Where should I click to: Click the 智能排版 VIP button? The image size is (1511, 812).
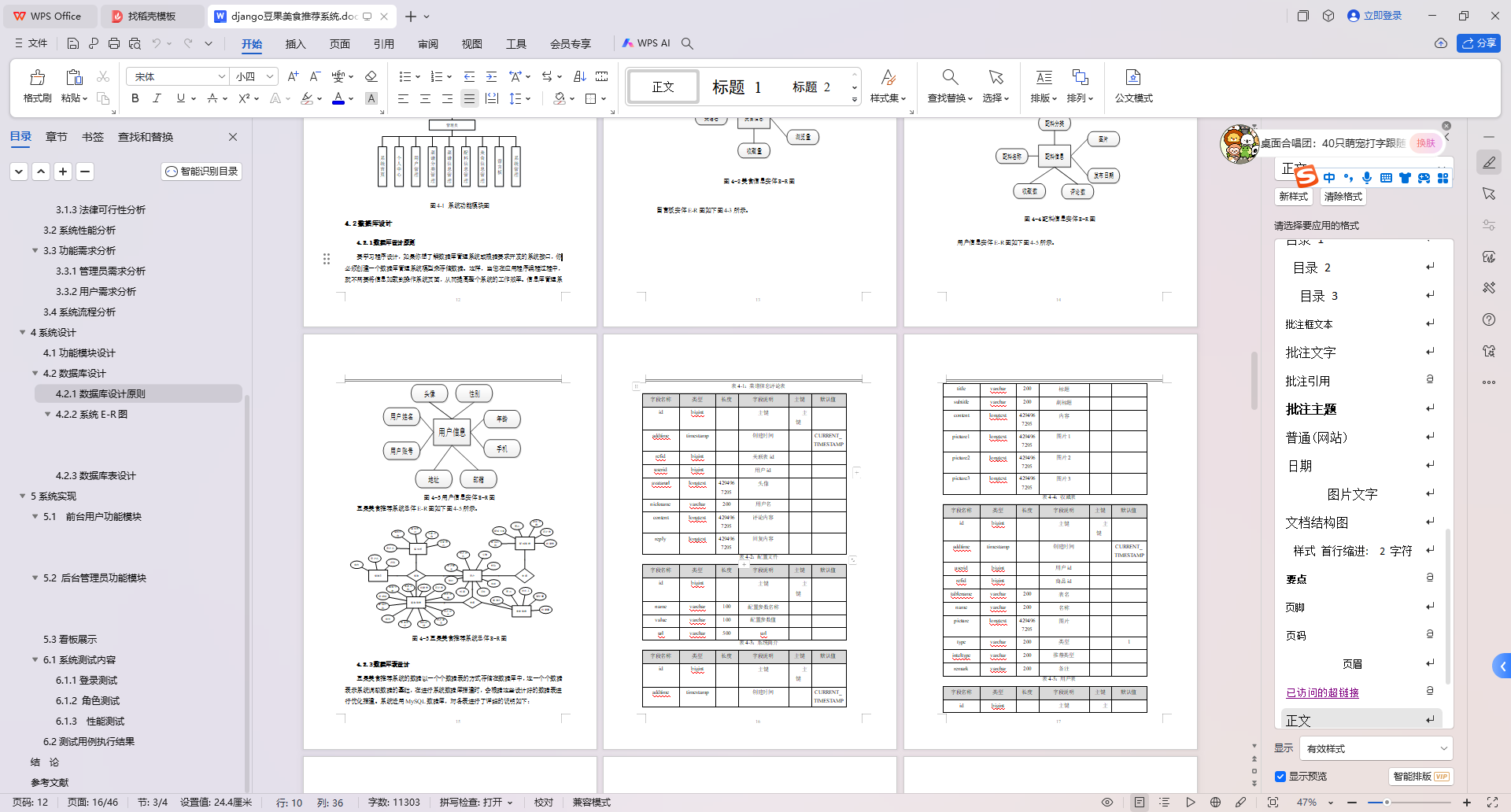[1420, 777]
